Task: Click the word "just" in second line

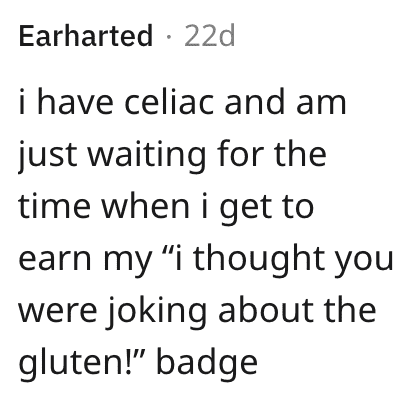Action: [47, 154]
